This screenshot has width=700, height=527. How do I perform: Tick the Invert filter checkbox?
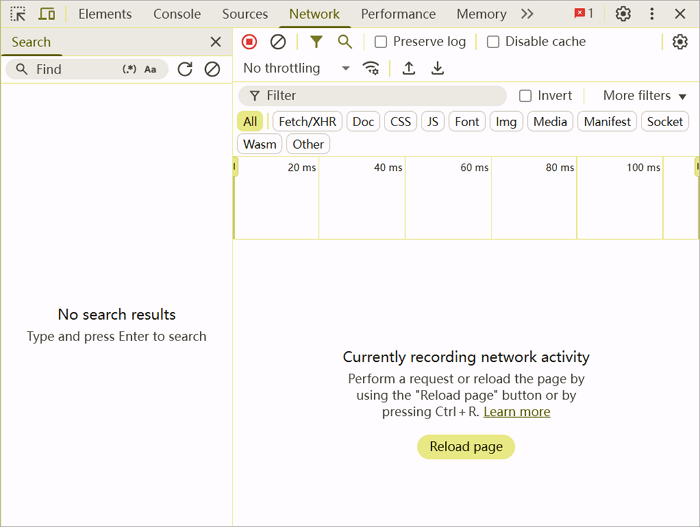point(525,96)
